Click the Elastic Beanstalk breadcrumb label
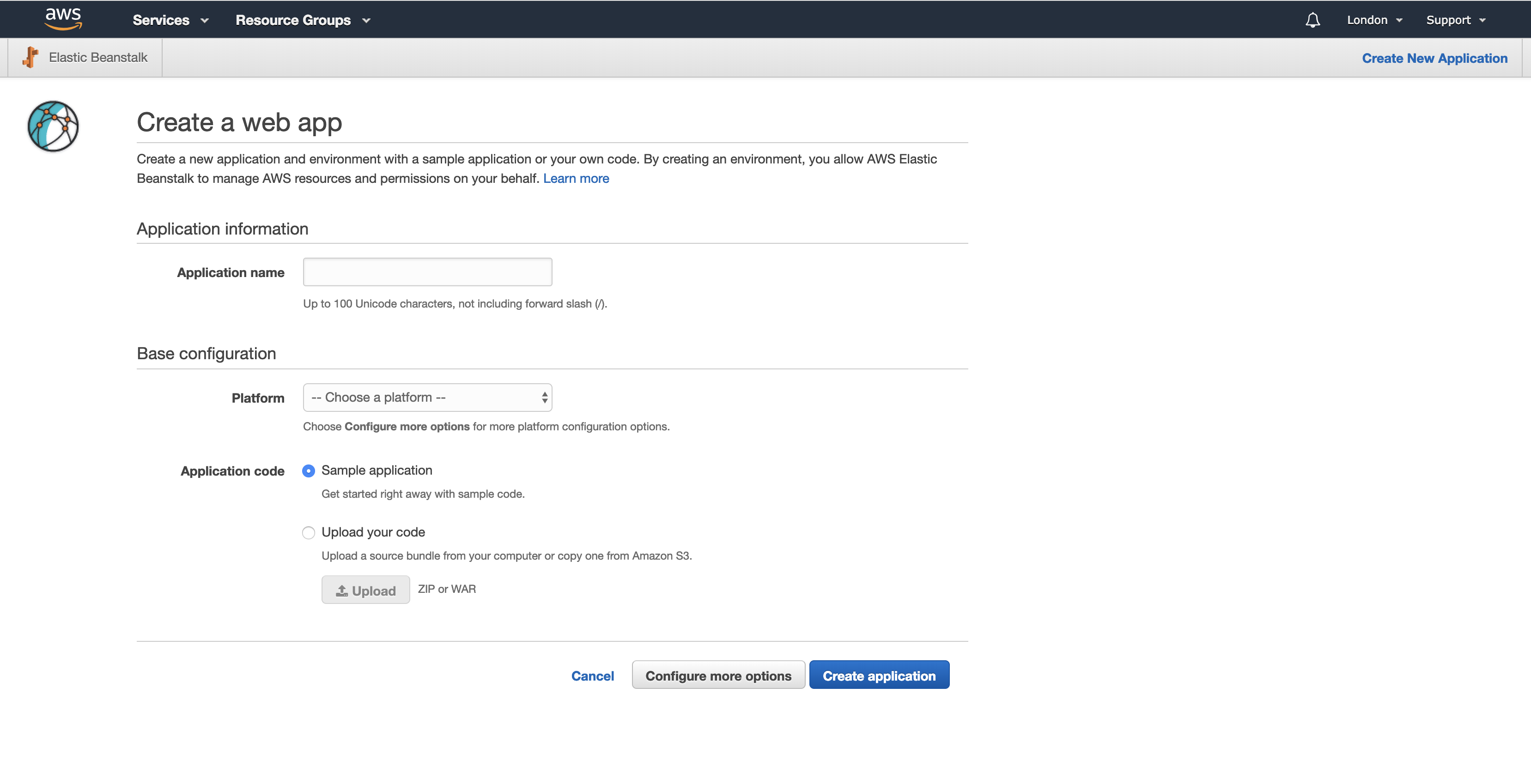Viewport: 1531px width, 784px height. click(98, 58)
